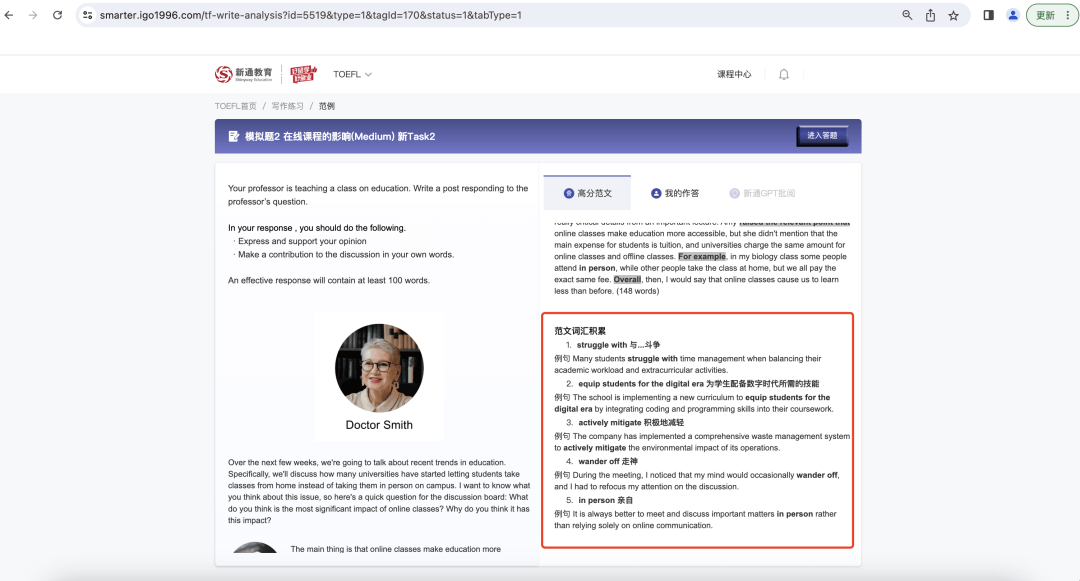Click the 范文词汇积累 heading
Viewport: 1080px width, 581px height.
pyautogui.click(x=580, y=331)
